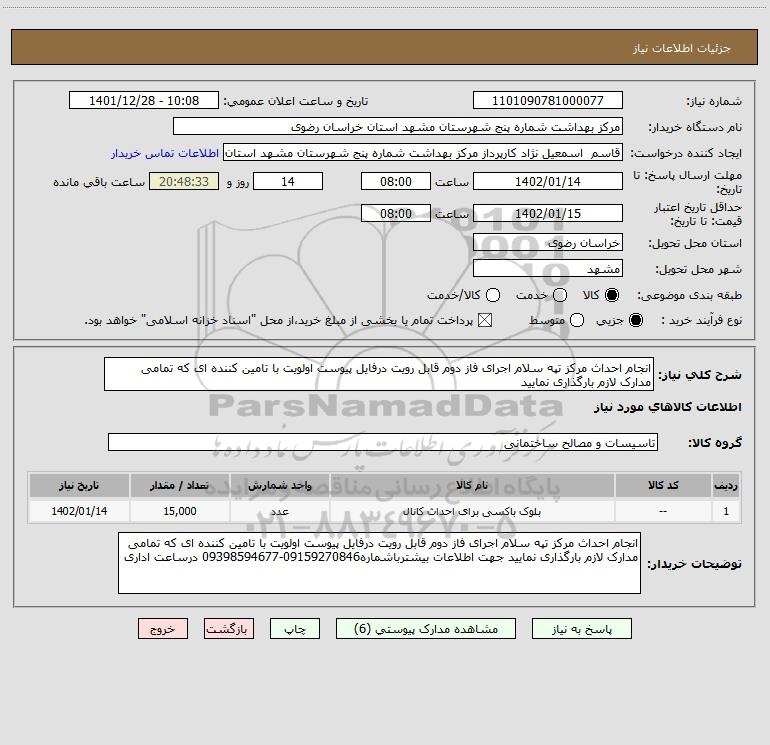Click the price validity time 08:00 field

(x=396, y=213)
